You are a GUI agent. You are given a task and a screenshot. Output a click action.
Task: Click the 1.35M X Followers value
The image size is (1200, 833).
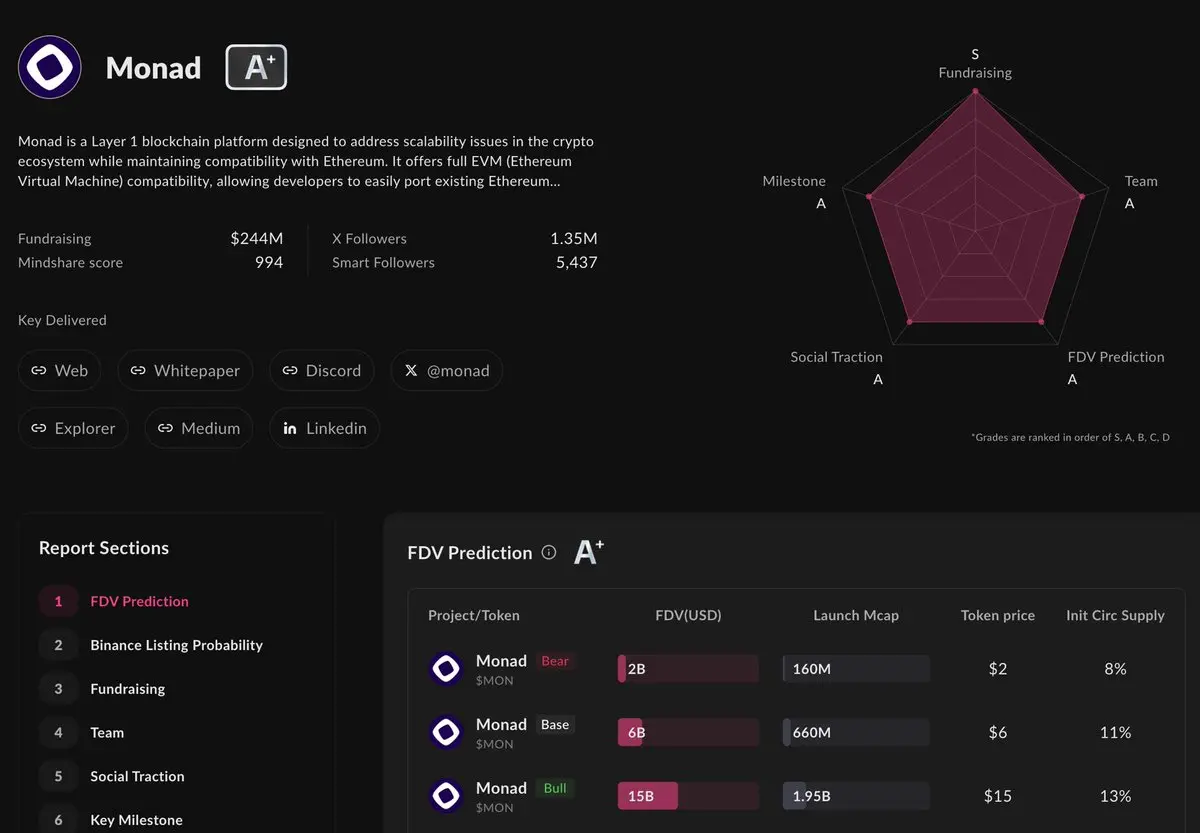(573, 238)
